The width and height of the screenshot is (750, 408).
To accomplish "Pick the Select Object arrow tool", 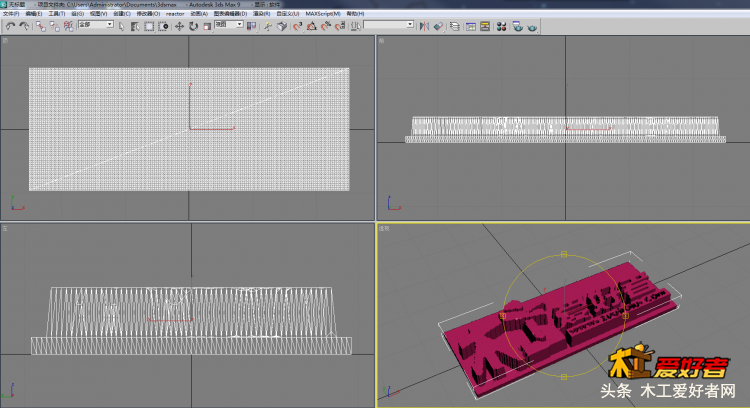I will (121, 26).
